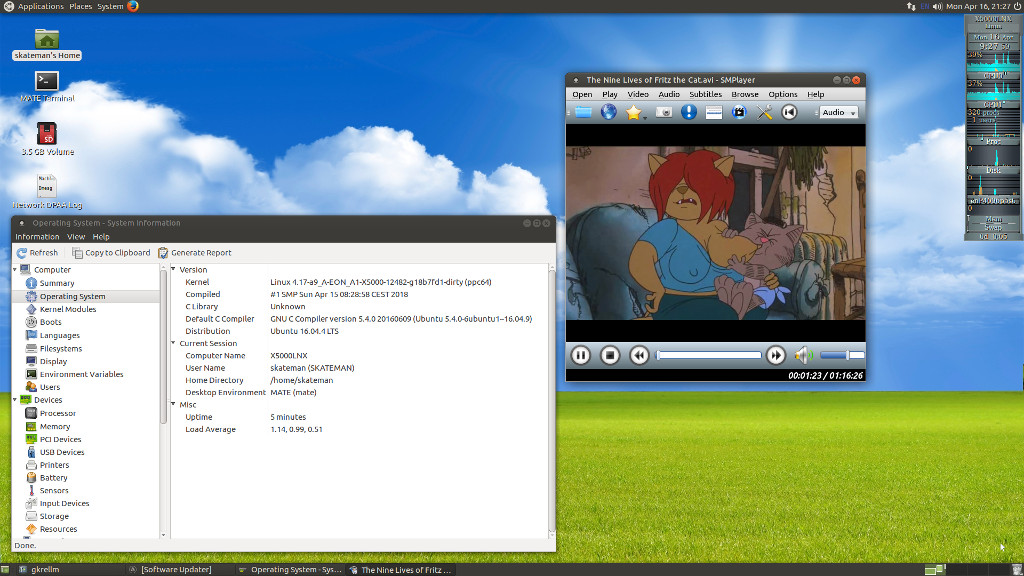Image resolution: width=1024 pixels, height=576 pixels.
Task: Pause the video playback
Action: 581,355
